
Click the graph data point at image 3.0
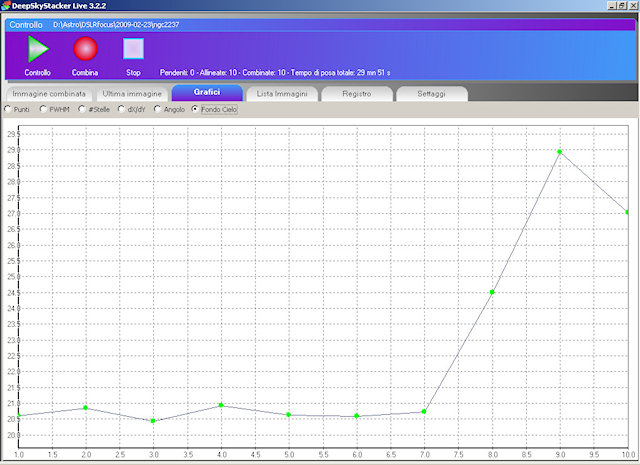point(153,421)
